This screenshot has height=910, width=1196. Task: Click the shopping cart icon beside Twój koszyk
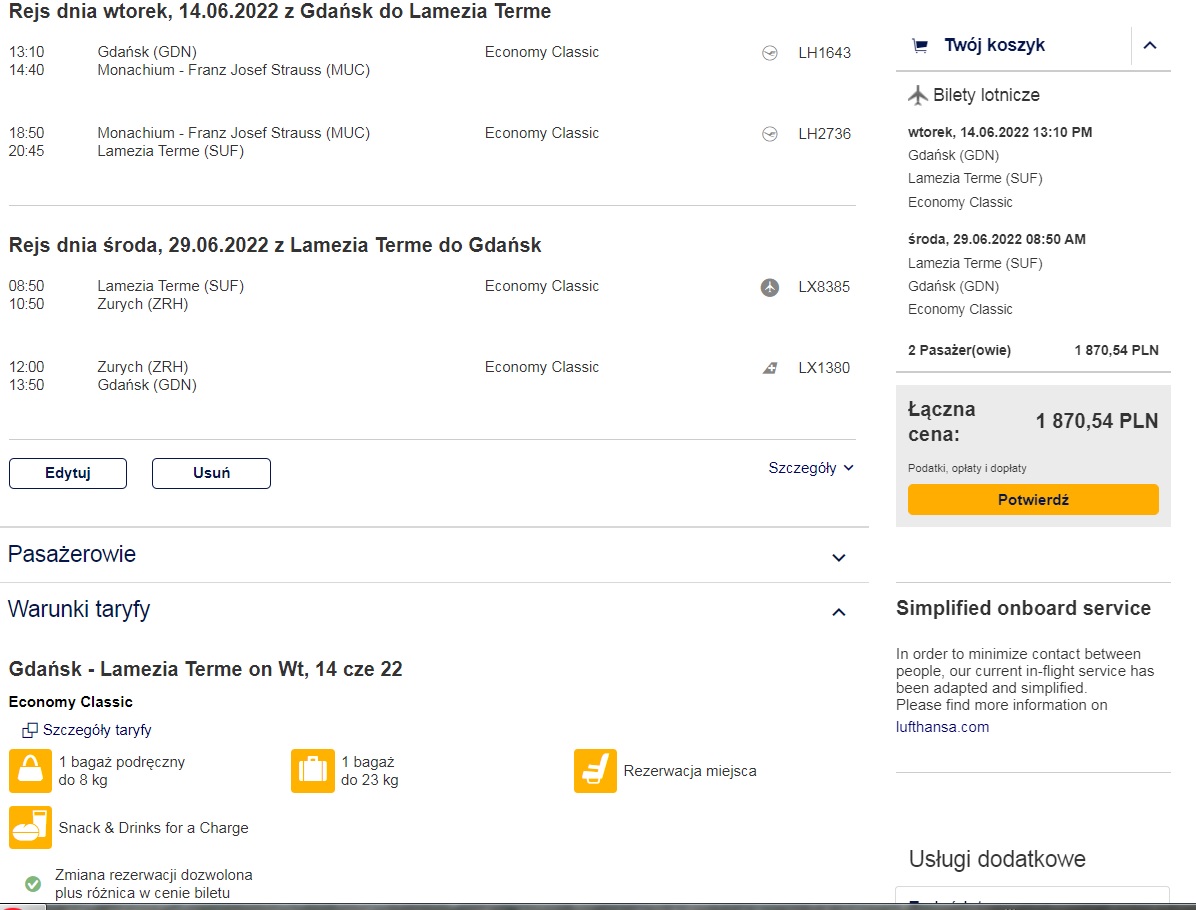tap(920, 46)
